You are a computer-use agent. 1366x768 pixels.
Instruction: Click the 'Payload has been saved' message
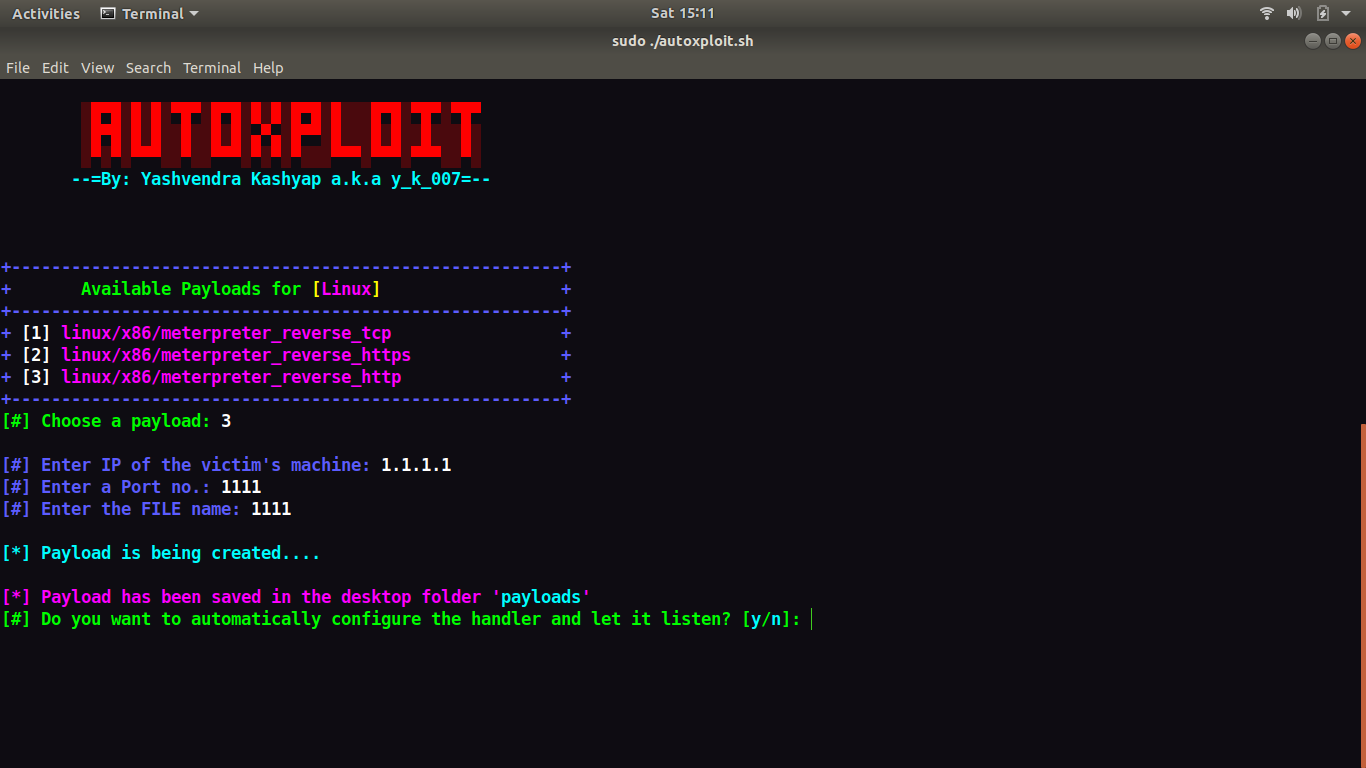[x=297, y=597]
